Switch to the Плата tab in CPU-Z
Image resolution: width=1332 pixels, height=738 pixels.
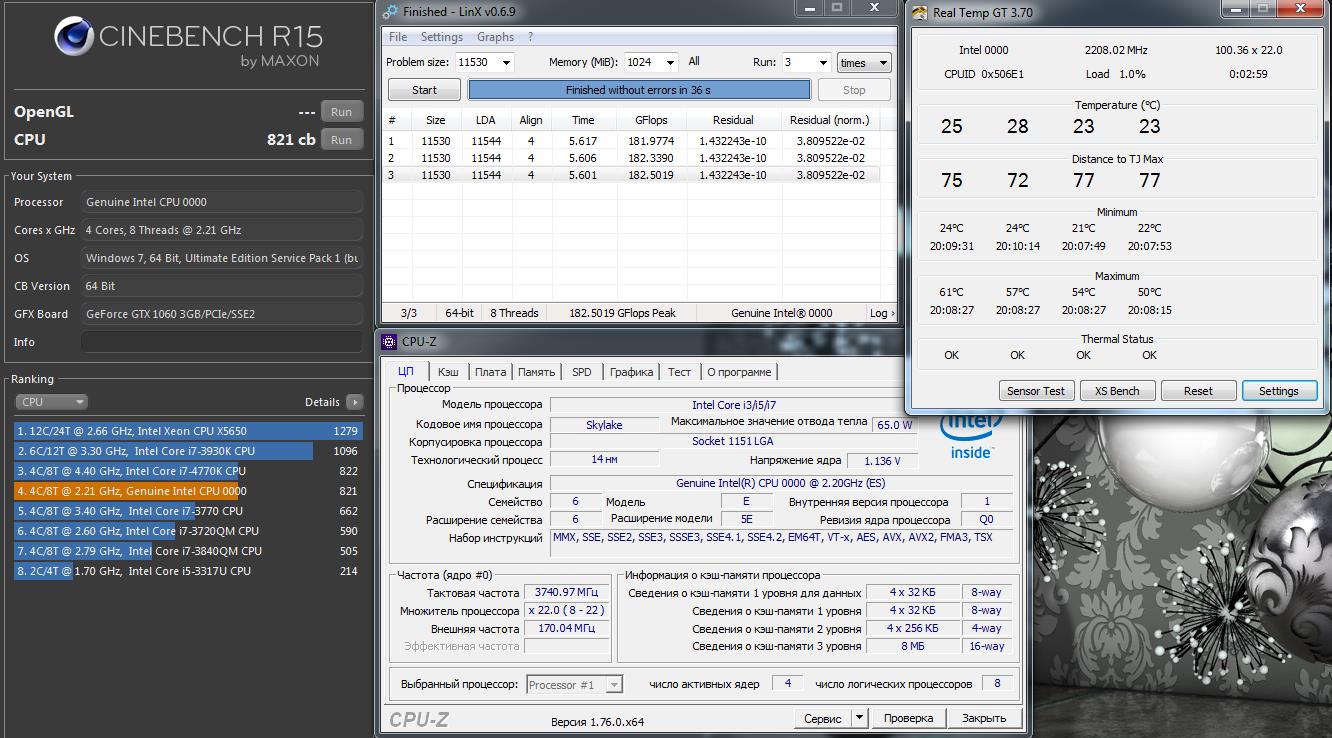[x=490, y=372]
